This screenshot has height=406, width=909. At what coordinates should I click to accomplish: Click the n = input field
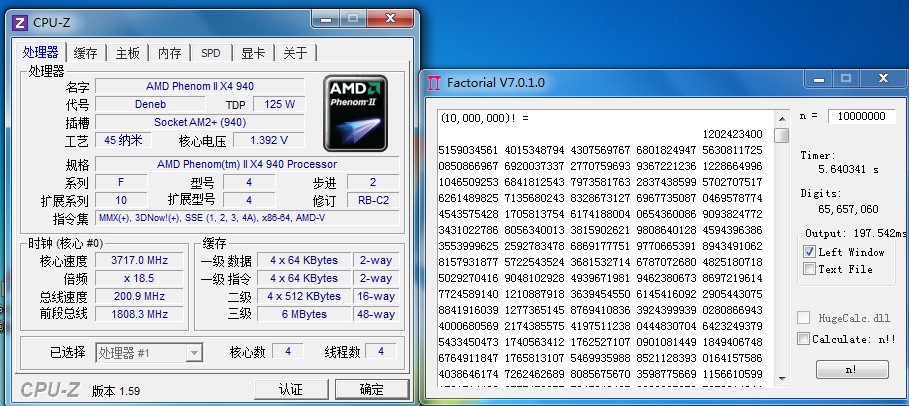862,116
